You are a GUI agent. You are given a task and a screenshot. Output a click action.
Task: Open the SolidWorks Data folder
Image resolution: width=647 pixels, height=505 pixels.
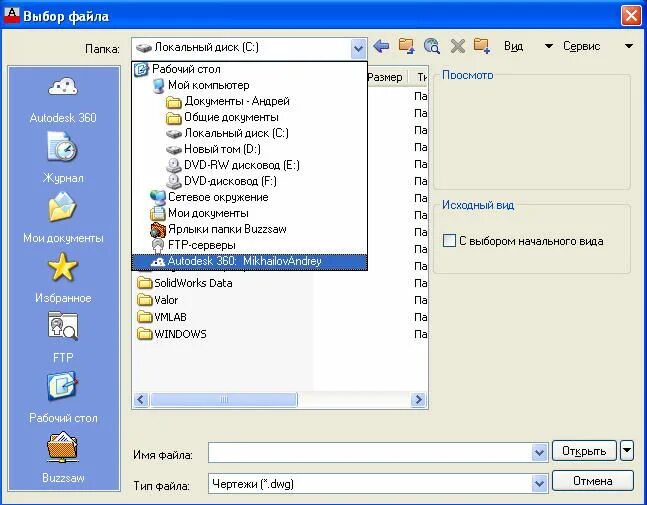(185, 283)
